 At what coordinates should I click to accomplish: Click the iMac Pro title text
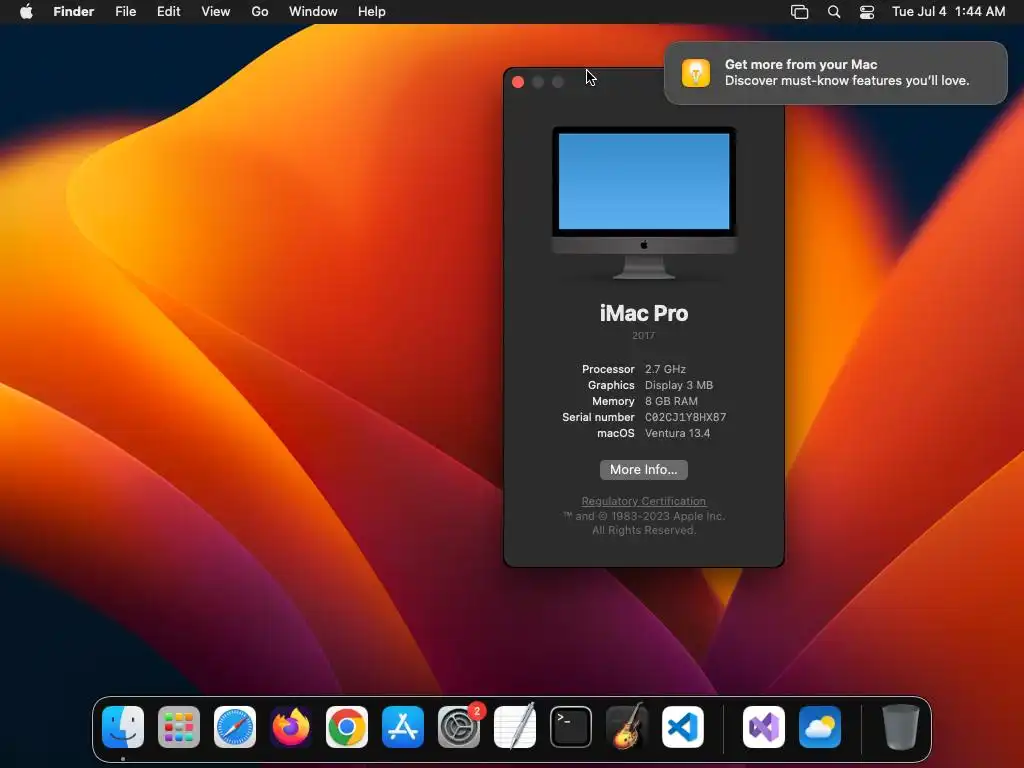point(644,313)
